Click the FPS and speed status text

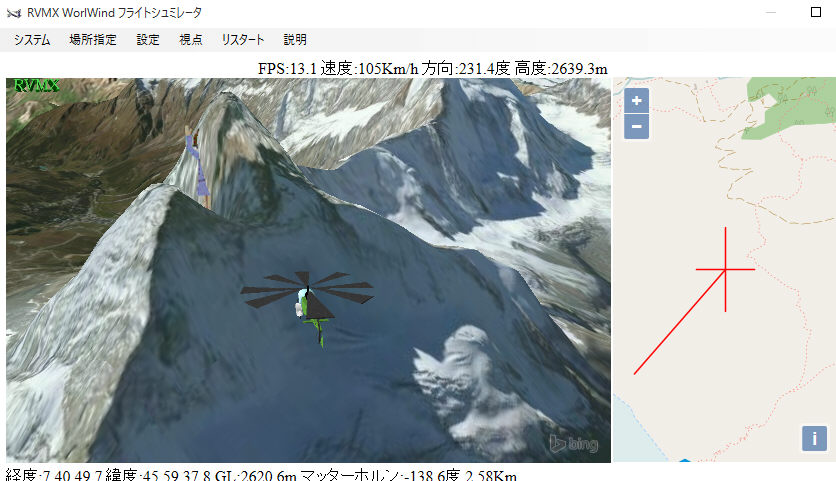pos(432,68)
